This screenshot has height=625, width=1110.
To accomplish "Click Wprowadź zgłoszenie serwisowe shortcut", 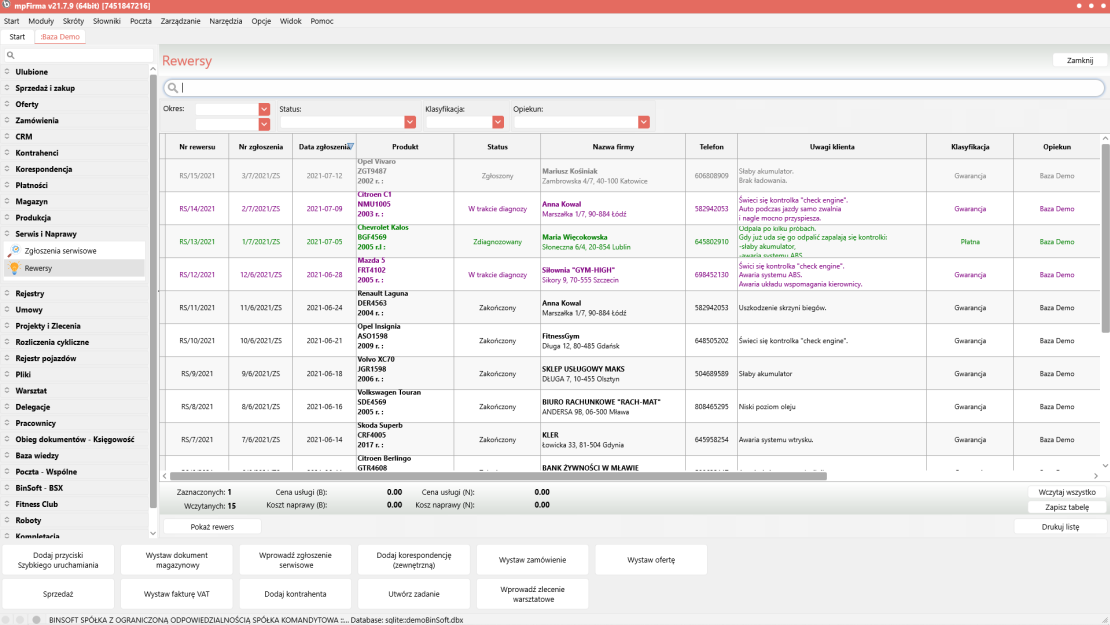I will coord(295,560).
